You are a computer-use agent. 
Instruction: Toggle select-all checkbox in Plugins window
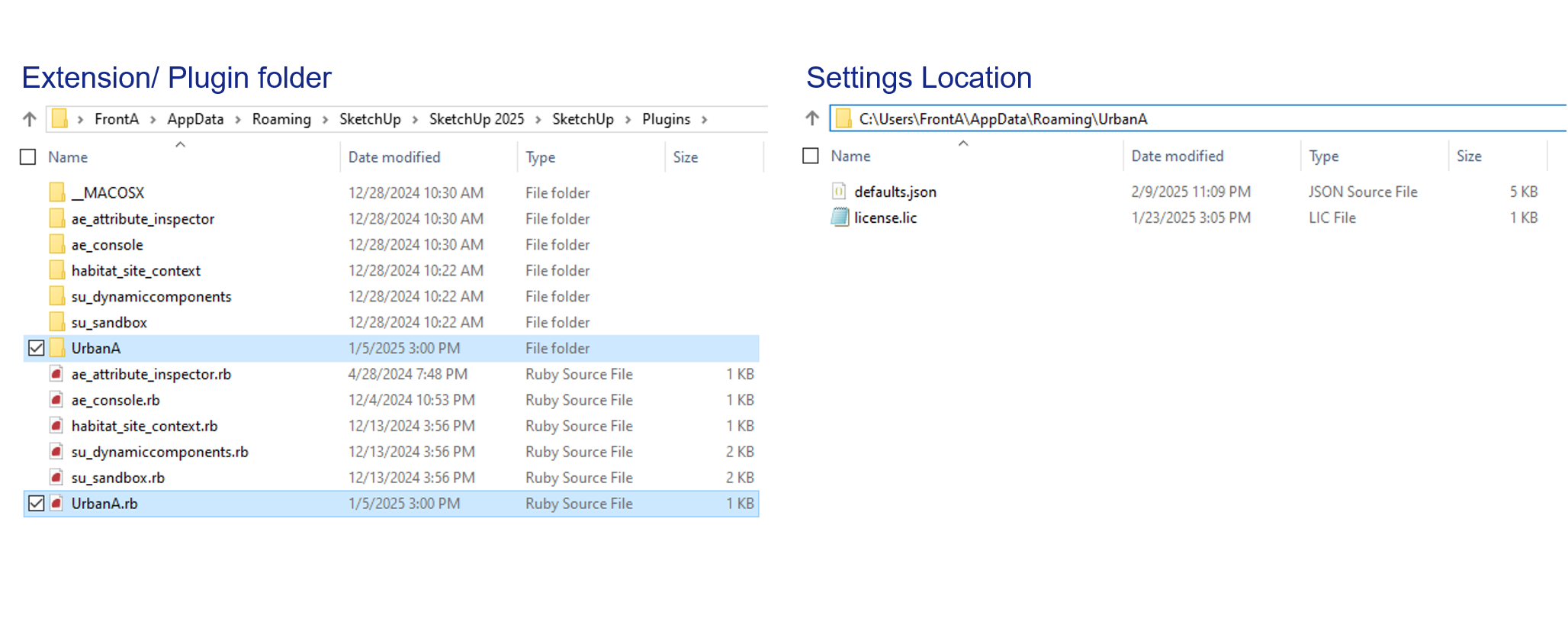tap(28, 157)
